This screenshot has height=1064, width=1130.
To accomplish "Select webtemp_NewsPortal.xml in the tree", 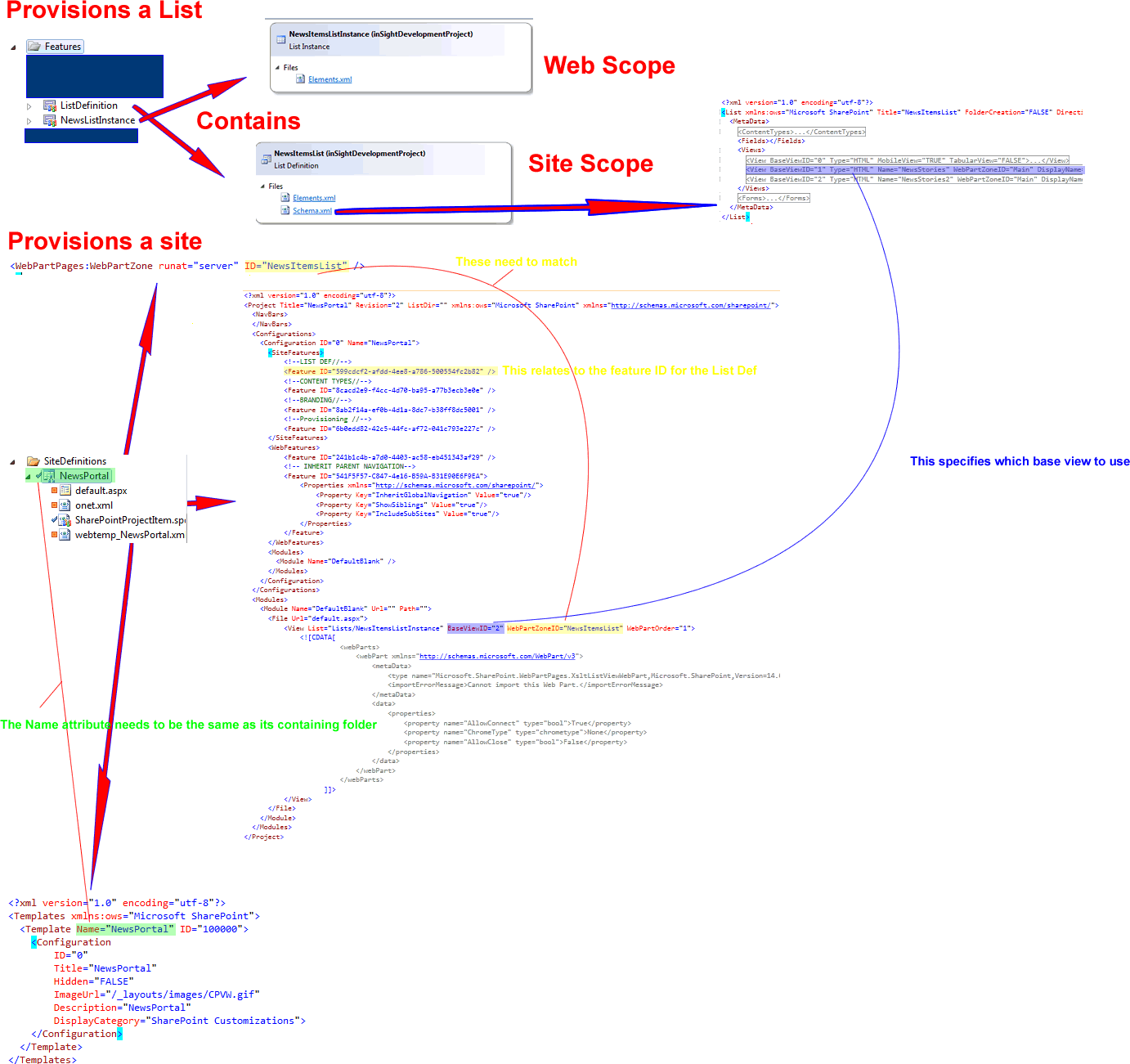I will click(130, 535).
